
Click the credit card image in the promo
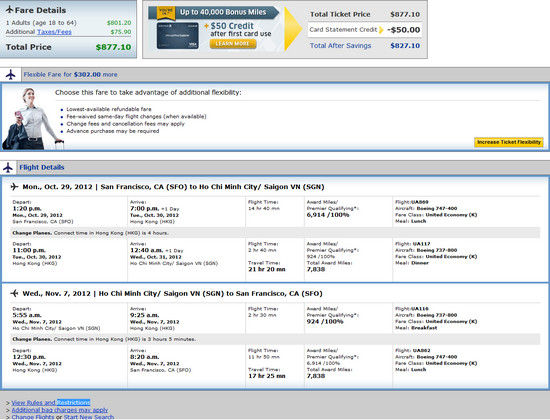[177, 36]
